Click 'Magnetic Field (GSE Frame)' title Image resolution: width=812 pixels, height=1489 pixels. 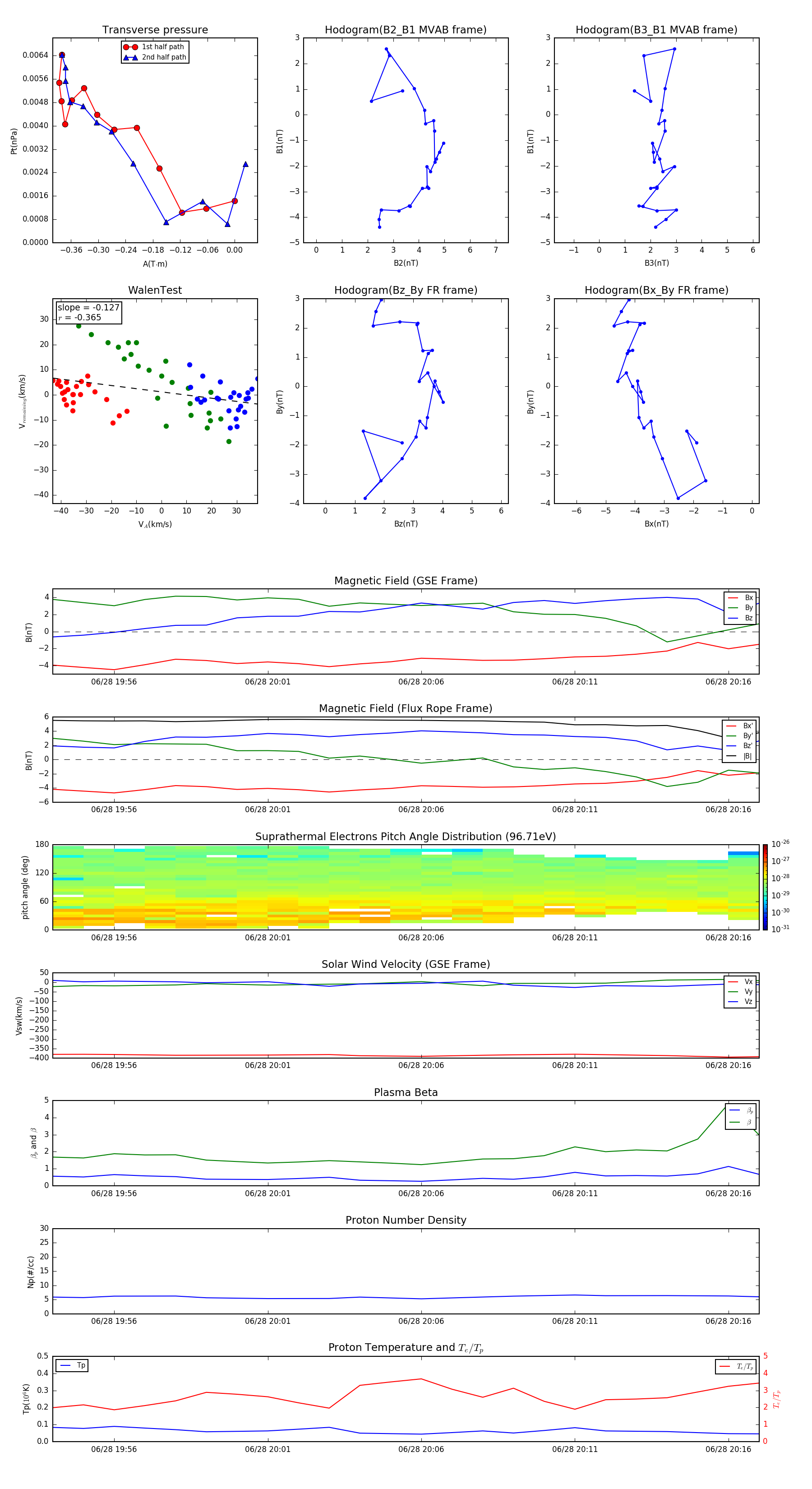point(406,581)
